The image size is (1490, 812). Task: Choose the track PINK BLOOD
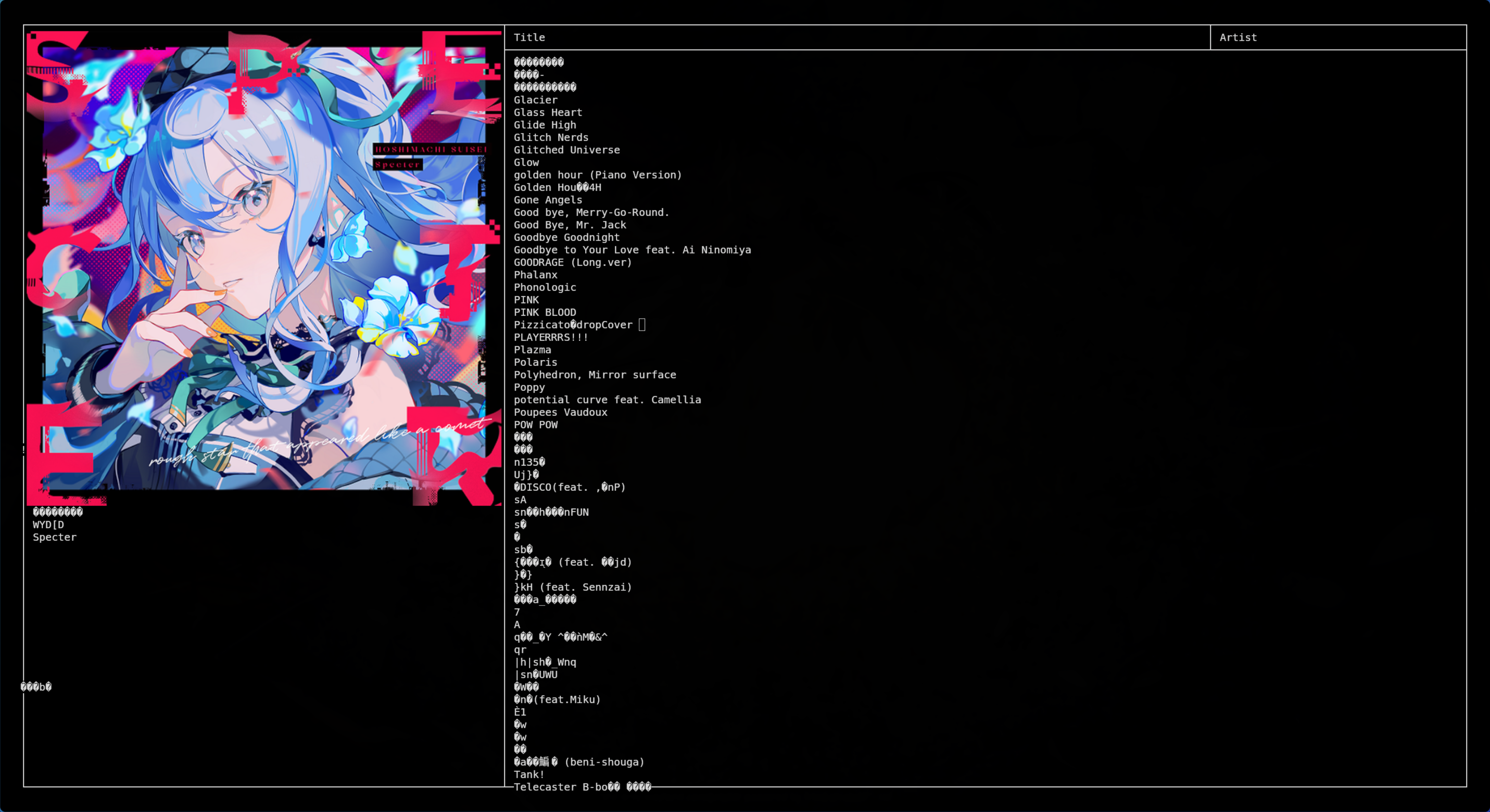pos(545,312)
